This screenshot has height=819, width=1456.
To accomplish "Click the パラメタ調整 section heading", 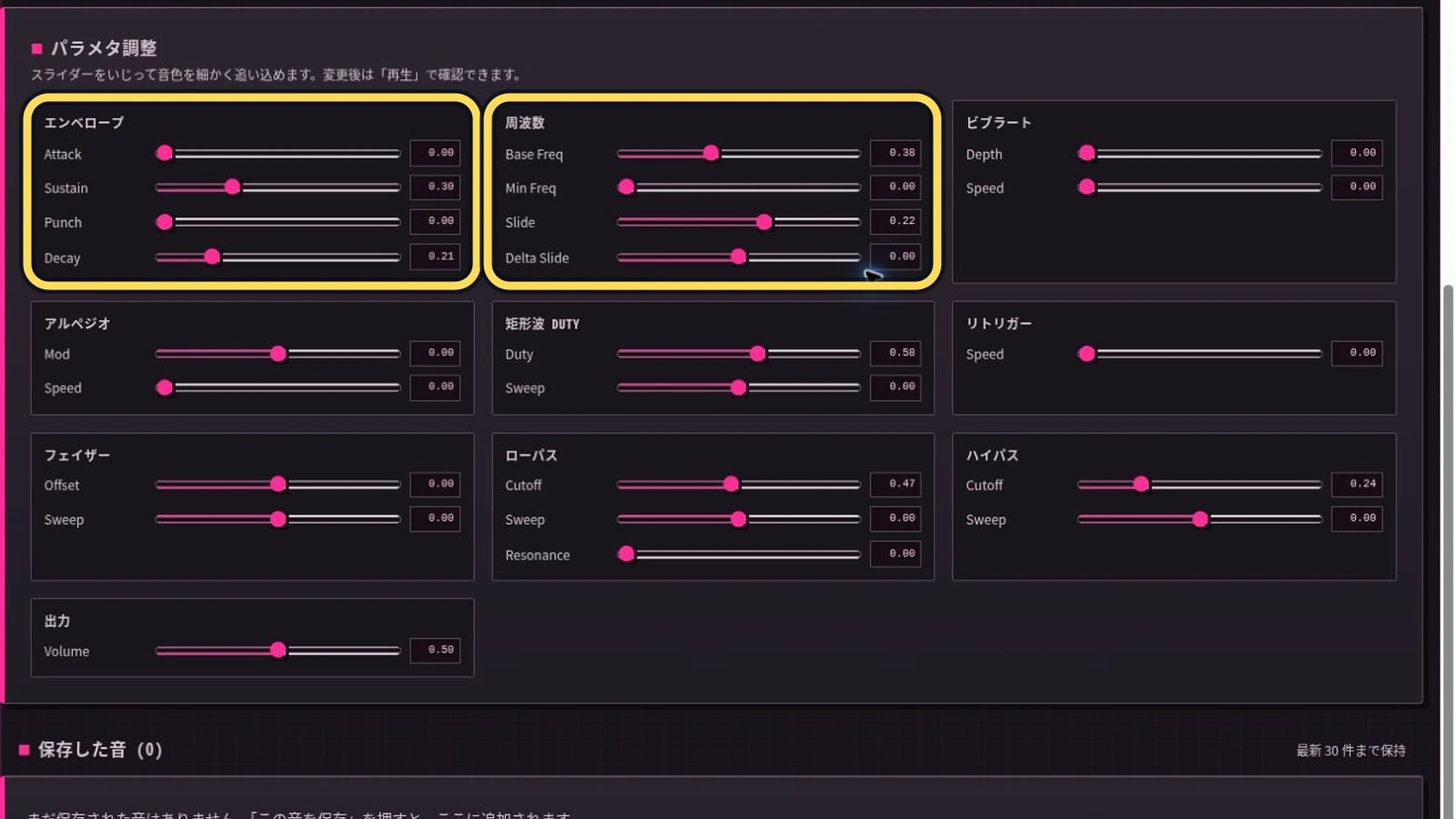I will (x=103, y=47).
